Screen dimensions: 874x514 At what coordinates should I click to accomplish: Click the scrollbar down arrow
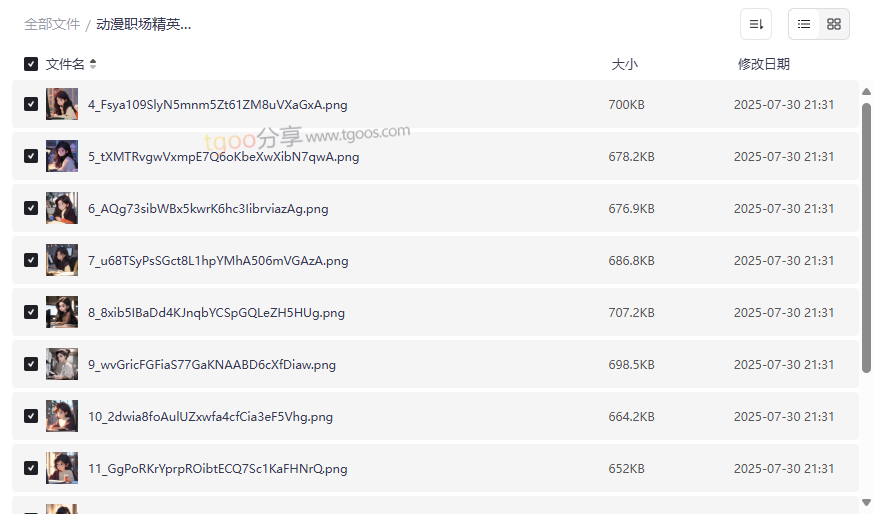(x=866, y=502)
